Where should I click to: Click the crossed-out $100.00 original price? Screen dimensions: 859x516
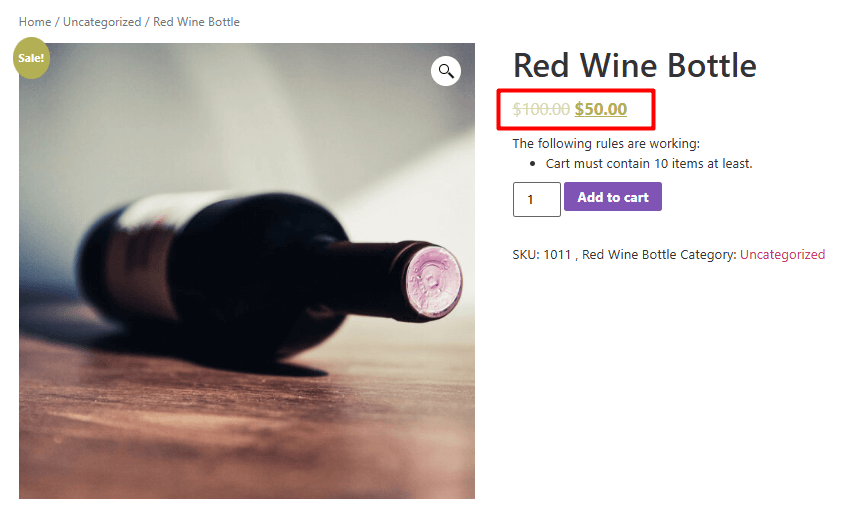541,110
